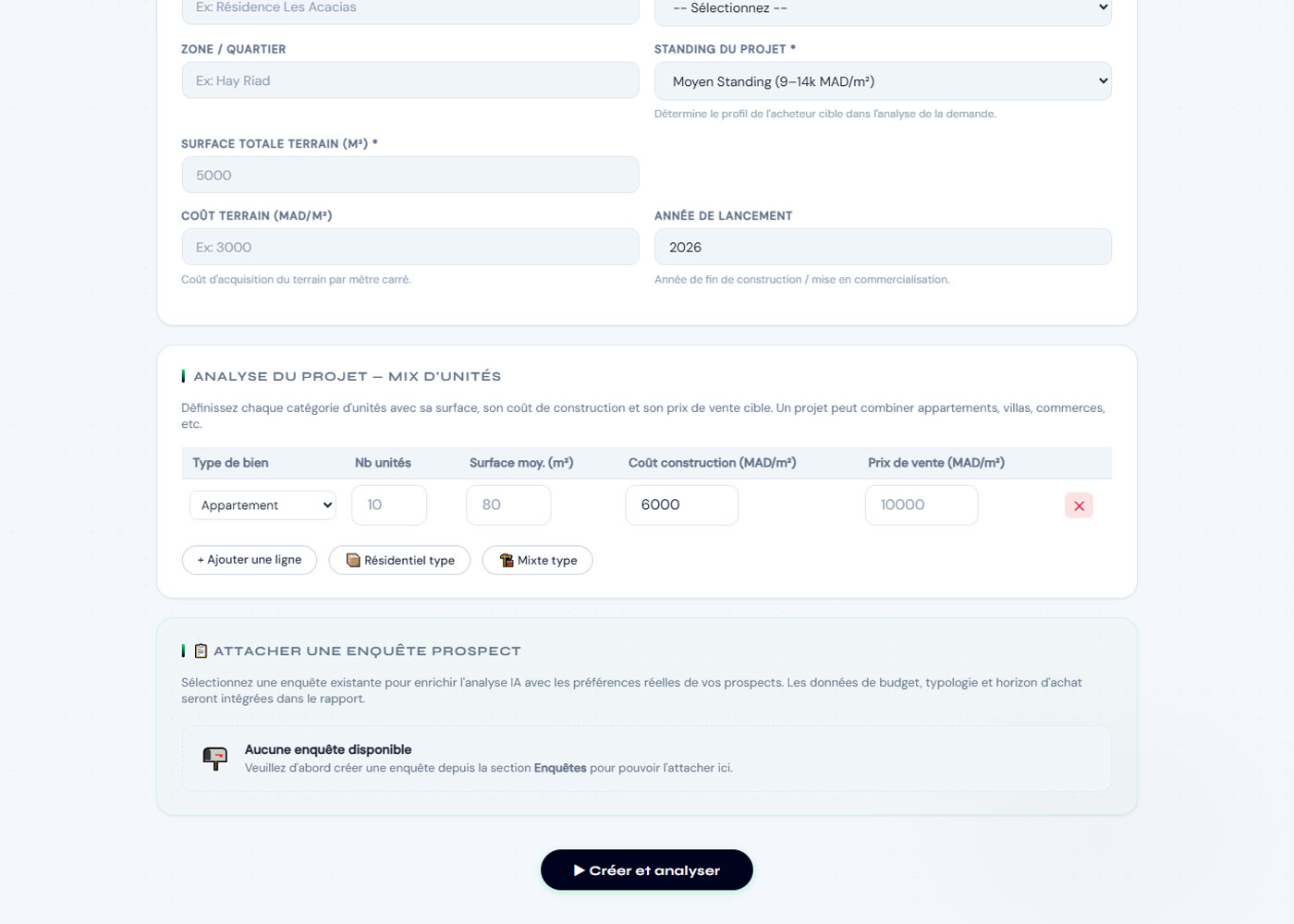
Task: Click the 'Analyse du projet — Mix d'unités' heading
Action: click(348, 376)
